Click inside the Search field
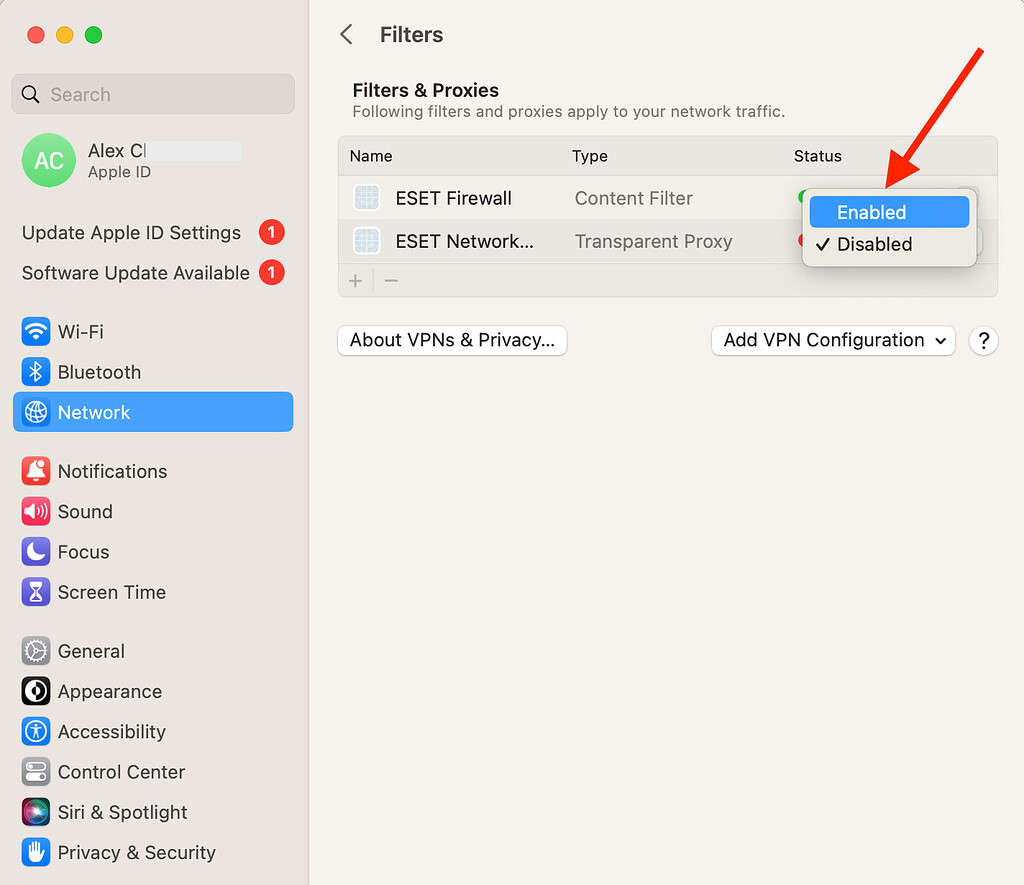The height and width of the screenshot is (885, 1024). click(152, 93)
